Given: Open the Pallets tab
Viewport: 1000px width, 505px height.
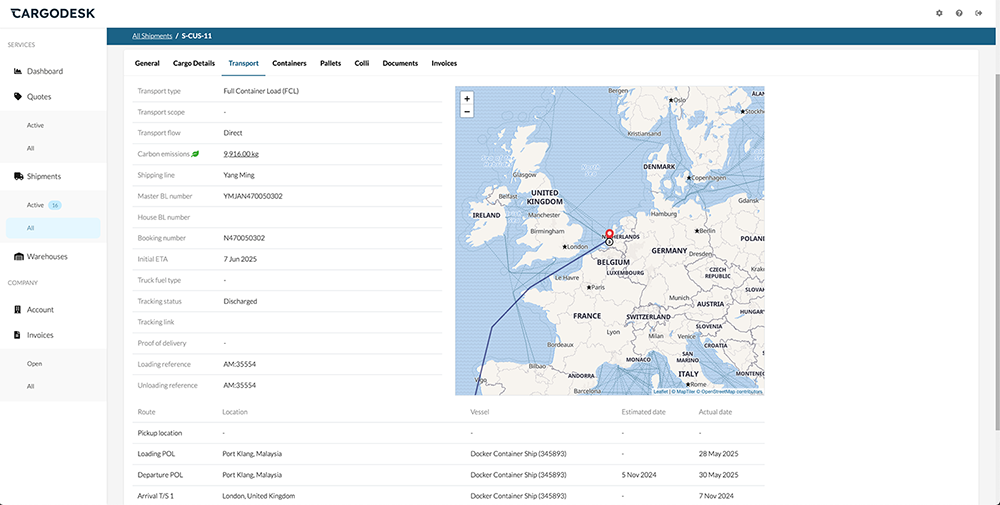Looking at the screenshot, I should (330, 63).
